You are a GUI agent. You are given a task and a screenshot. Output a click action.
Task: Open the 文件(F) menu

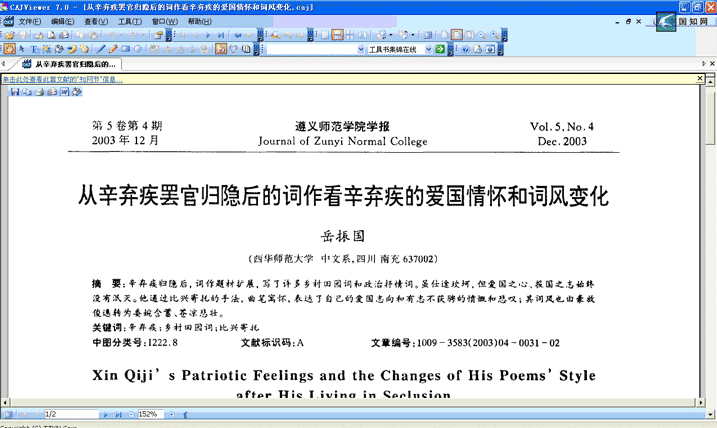[x=30, y=20]
